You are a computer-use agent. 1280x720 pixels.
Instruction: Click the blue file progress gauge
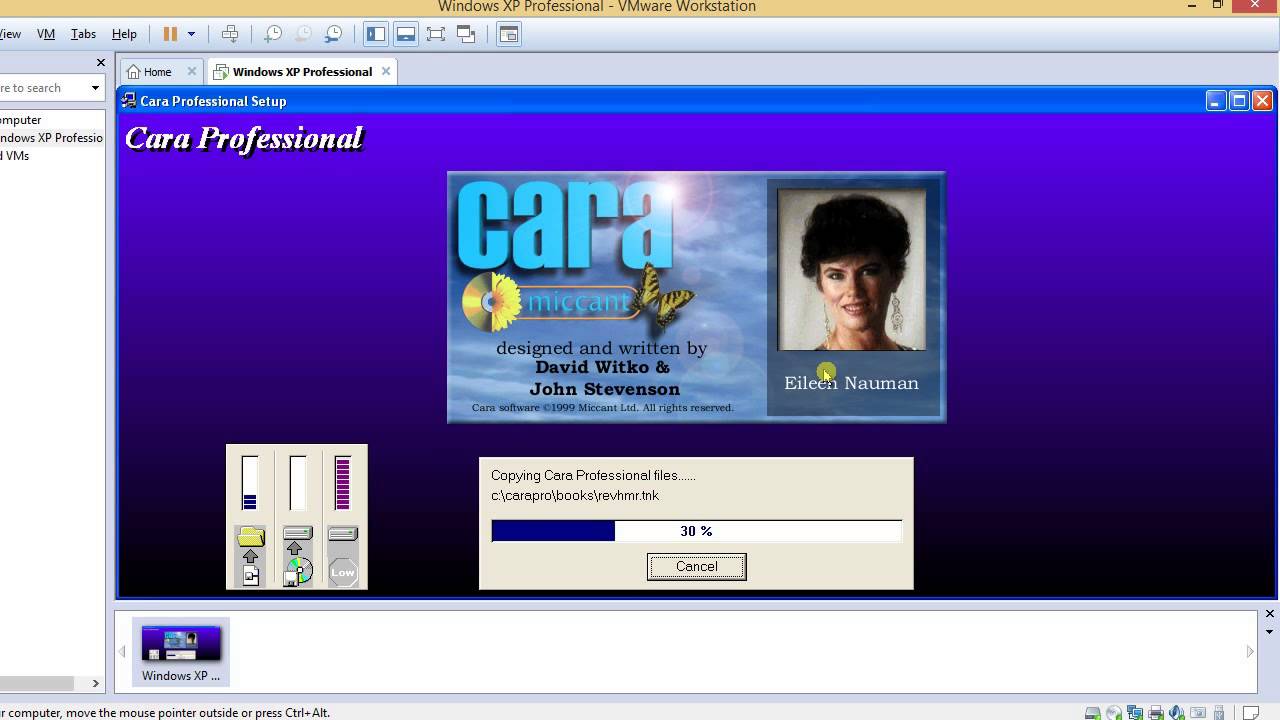[250, 483]
